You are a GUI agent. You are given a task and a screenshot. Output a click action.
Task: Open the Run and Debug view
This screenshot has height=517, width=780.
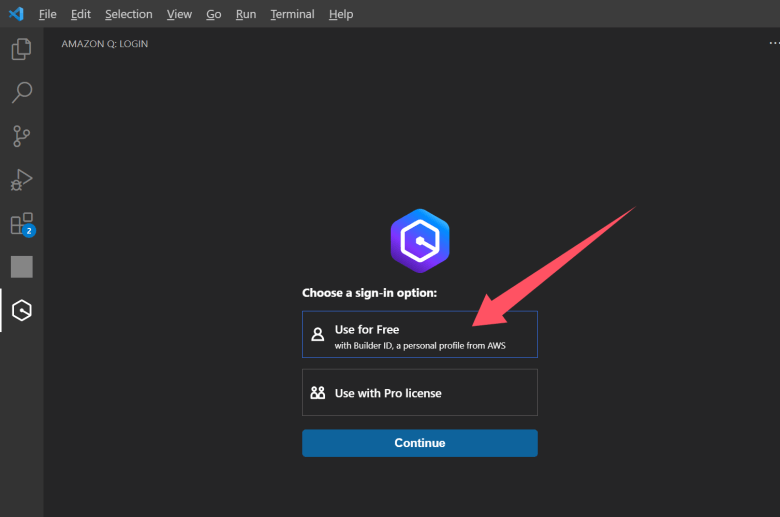click(21, 180)
